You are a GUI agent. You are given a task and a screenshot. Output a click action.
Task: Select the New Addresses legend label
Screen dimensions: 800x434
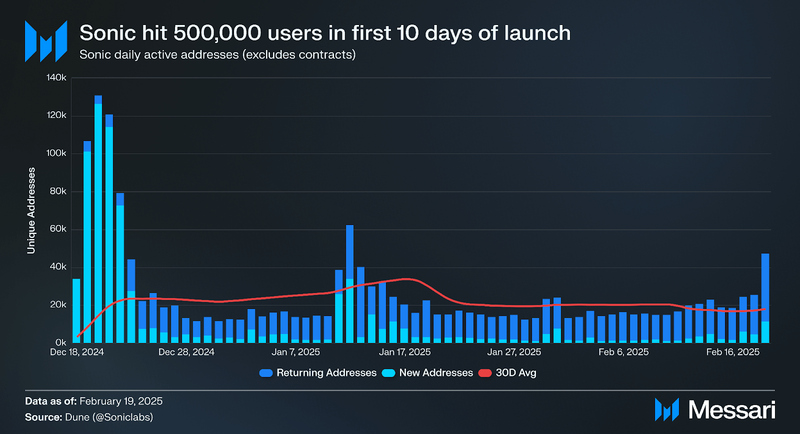click(436, 373)
